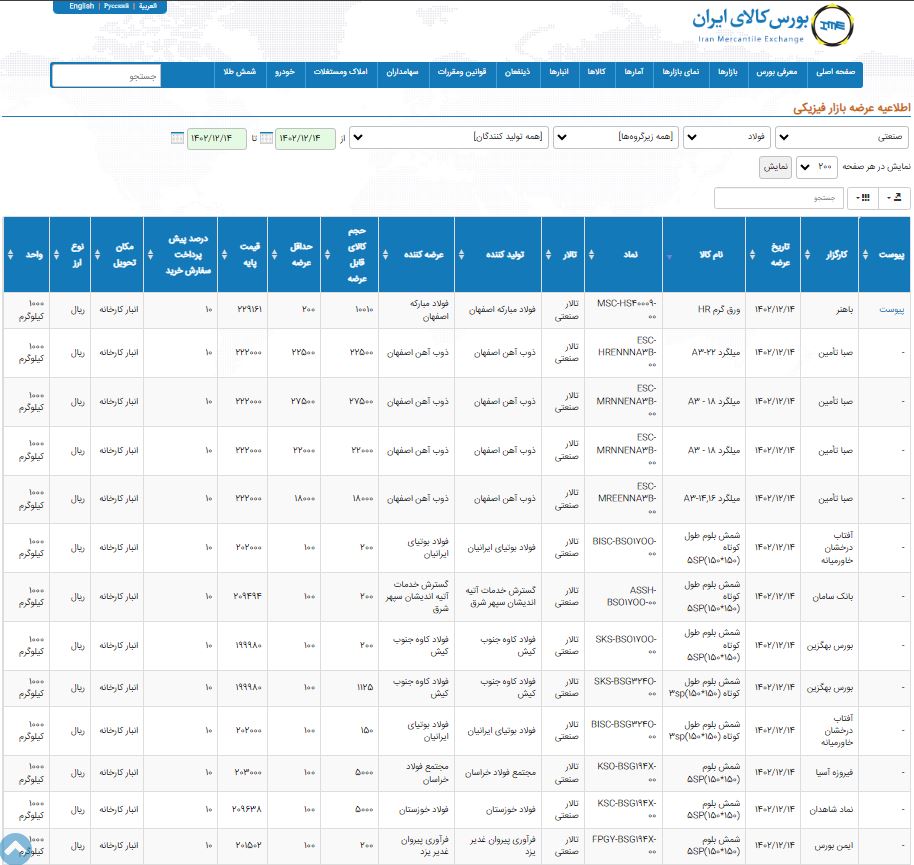Image resolution: width=914 pixels, height=865 pixels.
Task: Open the صفحه اصلی menu item
Action: click(835, 72)
